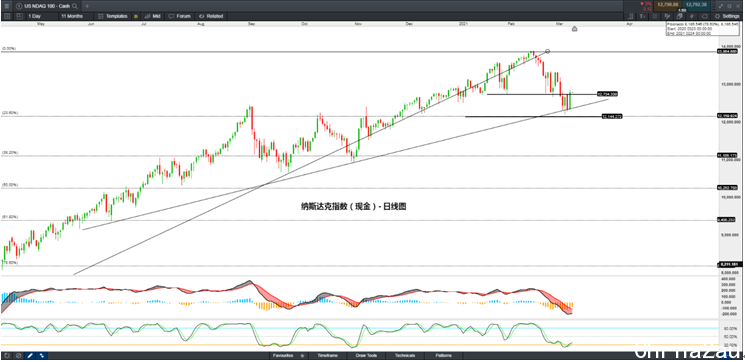Click the Favourites star icon
Viewport: 745px width, 362px height.
point(302,355)
